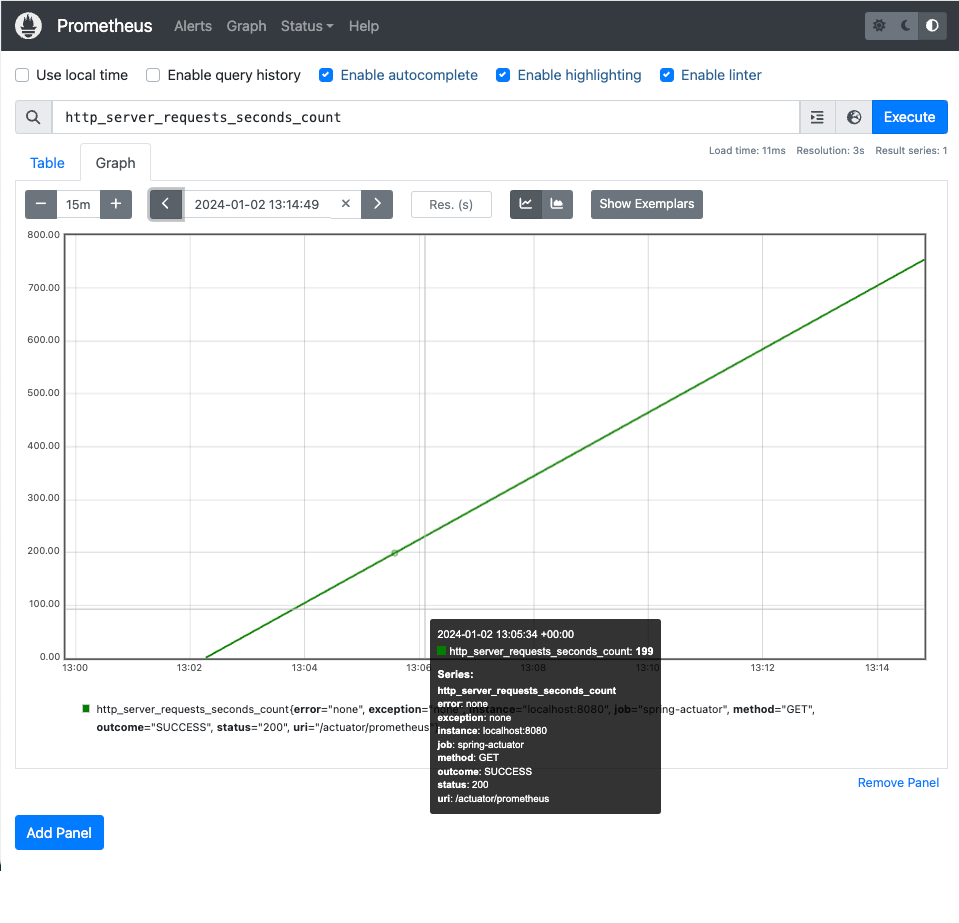The width and height of the screenshot is (959, 923).
Task: Disable Enable highlighting checkbox
Action: [x=503, y=75]
